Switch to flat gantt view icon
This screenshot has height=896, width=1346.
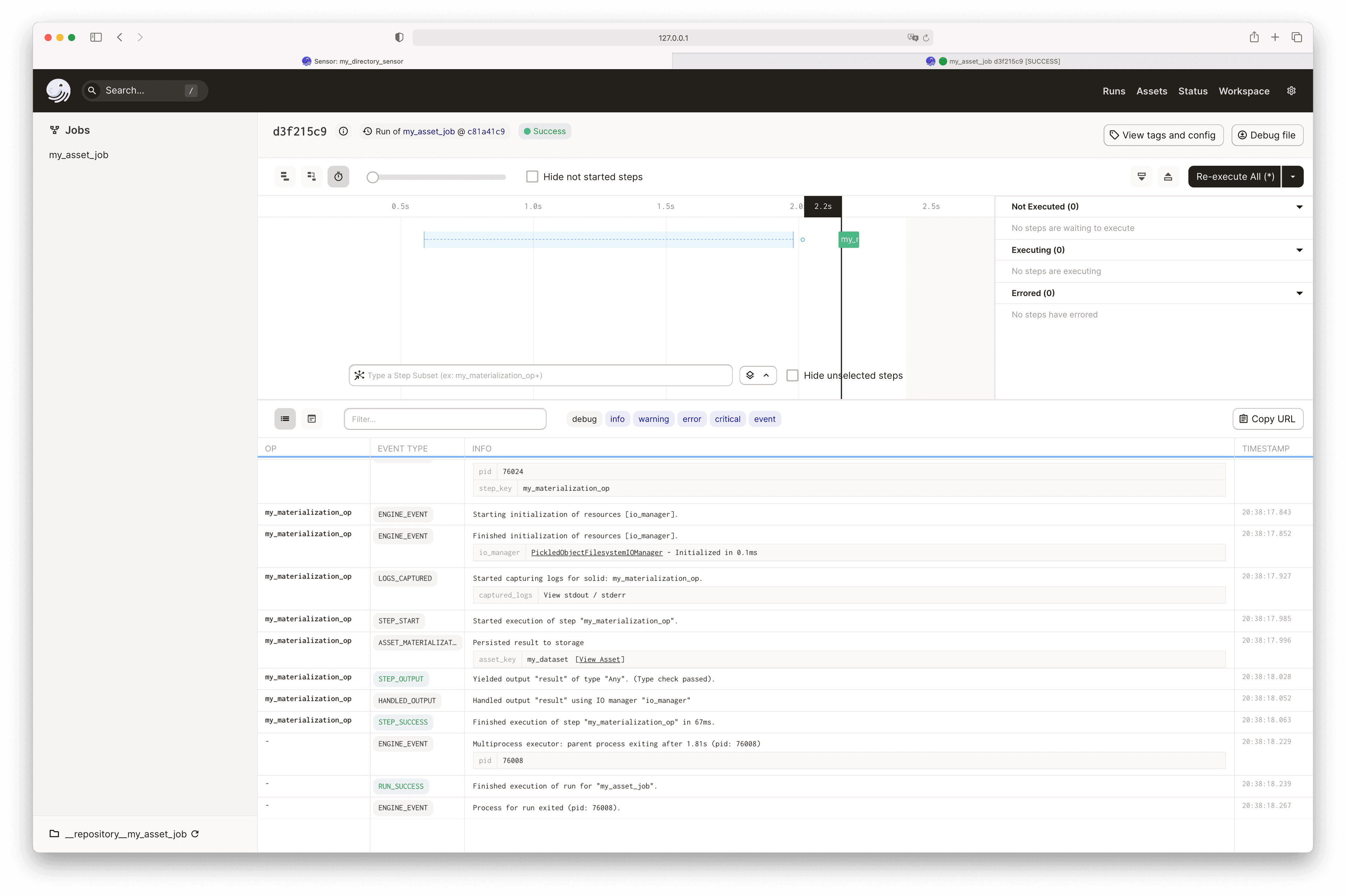[285, 177]
